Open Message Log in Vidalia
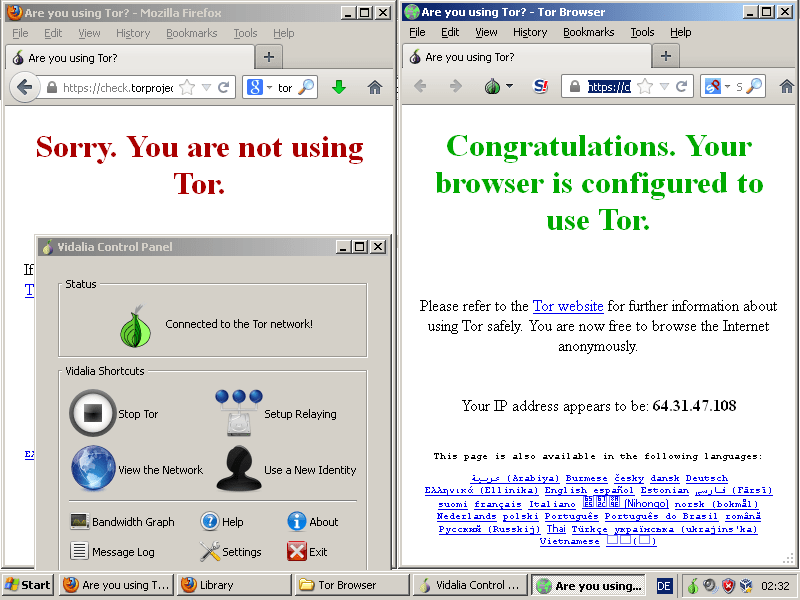Screen dimensions: 800x600 click(x=112, y=552)
